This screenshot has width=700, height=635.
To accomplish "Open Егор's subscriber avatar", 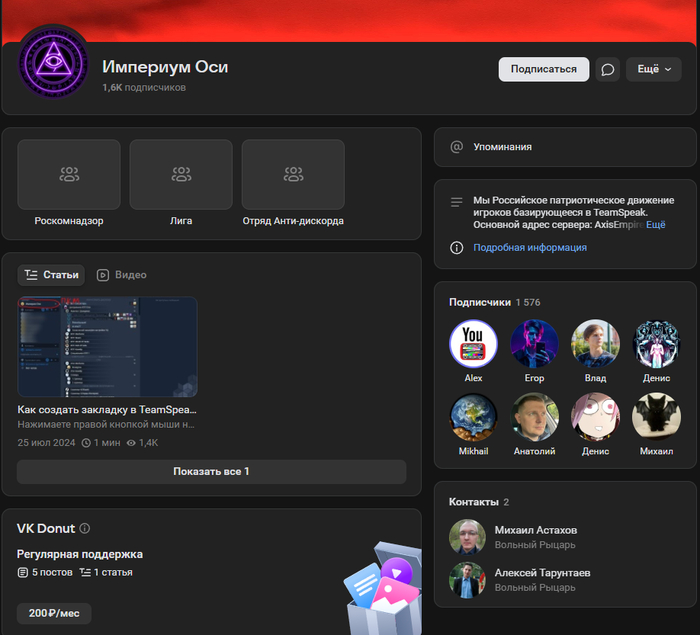I will pyautogui.click(x=534, y=344).
